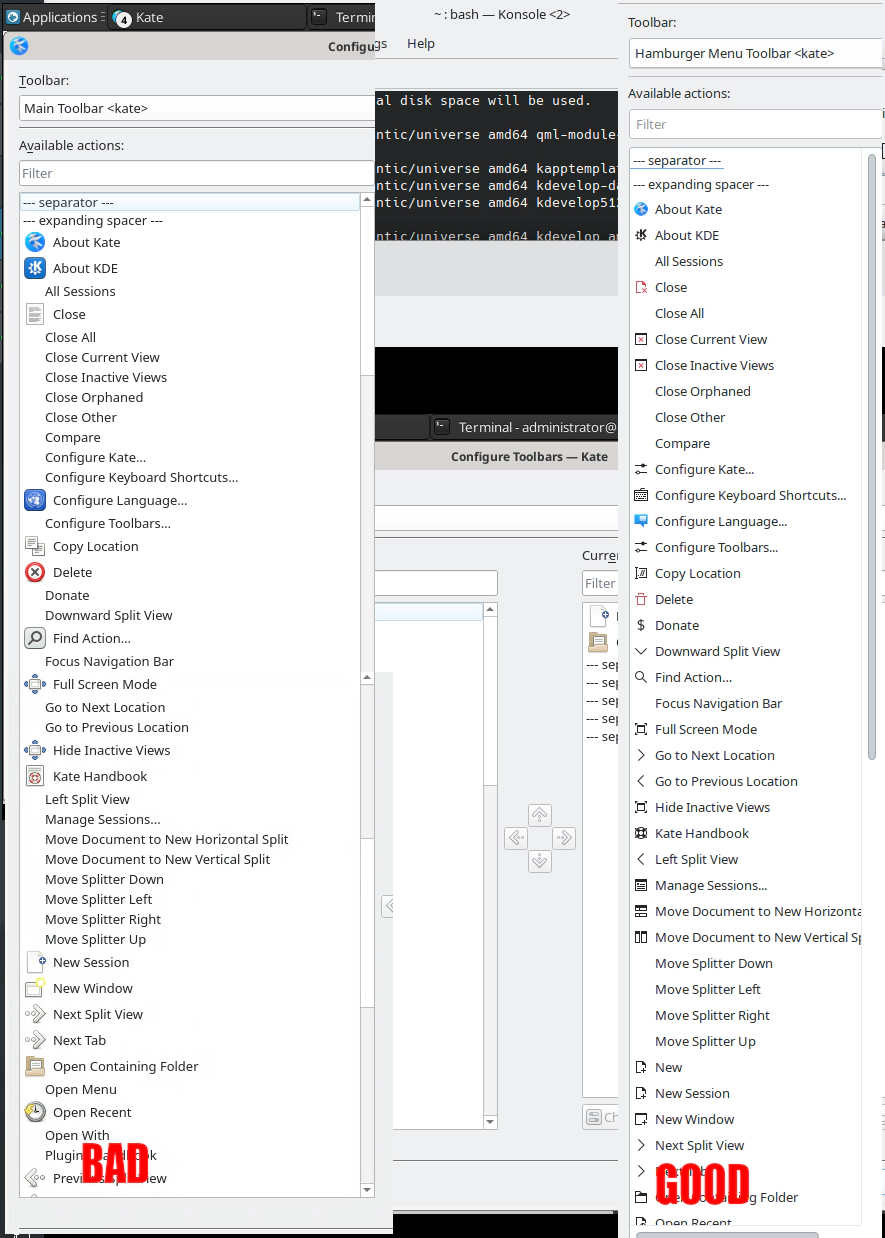The height and width of the screenshot is (1238, 885).
Task: Click scroll-up arrow of middle dialog's list
Action: point(490,609)
